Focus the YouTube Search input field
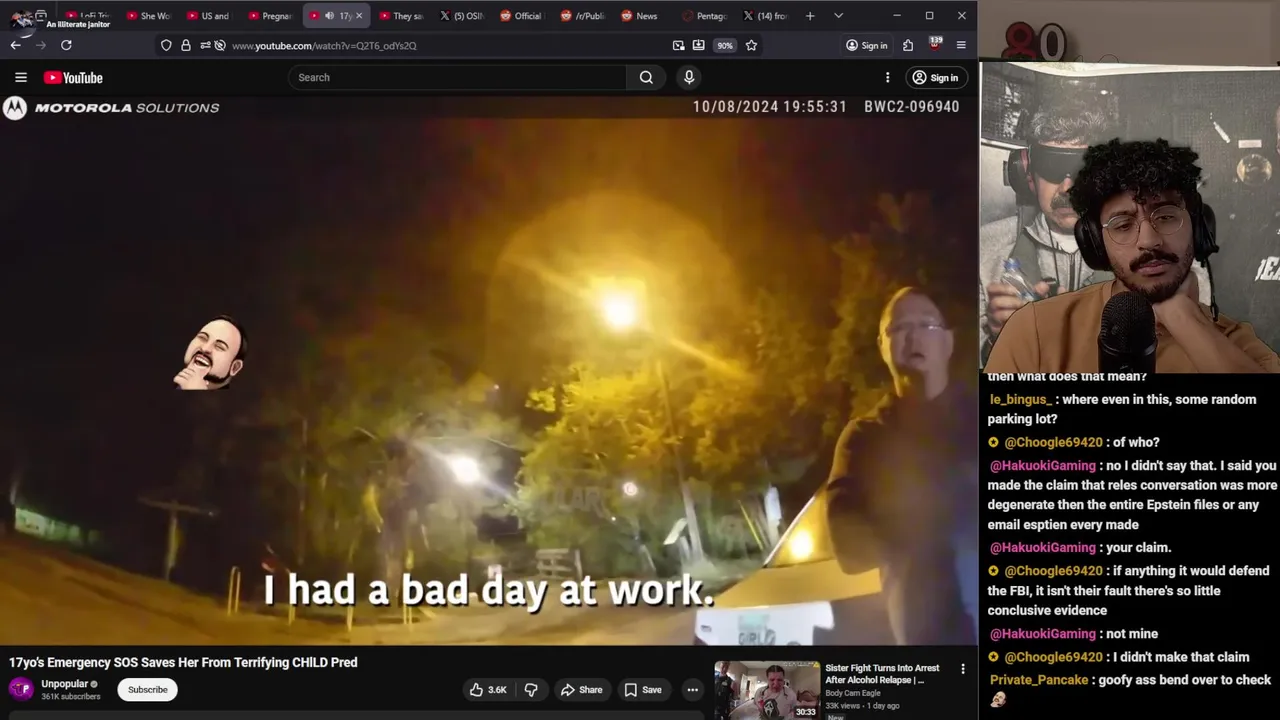This screenshot has width=1280, height=720. pyautogui.click(x=458, y=77)
